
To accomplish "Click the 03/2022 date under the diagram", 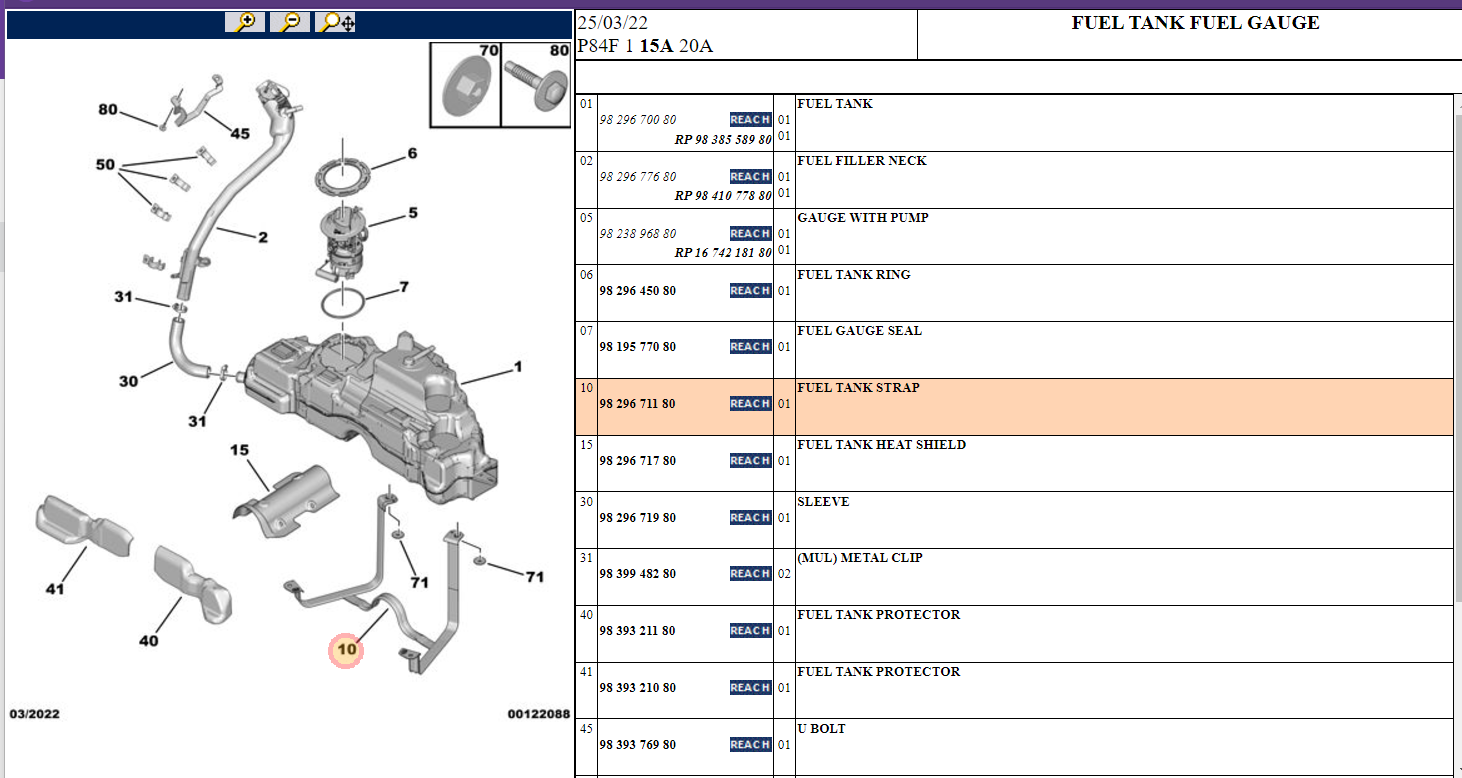I will [33, 715].
